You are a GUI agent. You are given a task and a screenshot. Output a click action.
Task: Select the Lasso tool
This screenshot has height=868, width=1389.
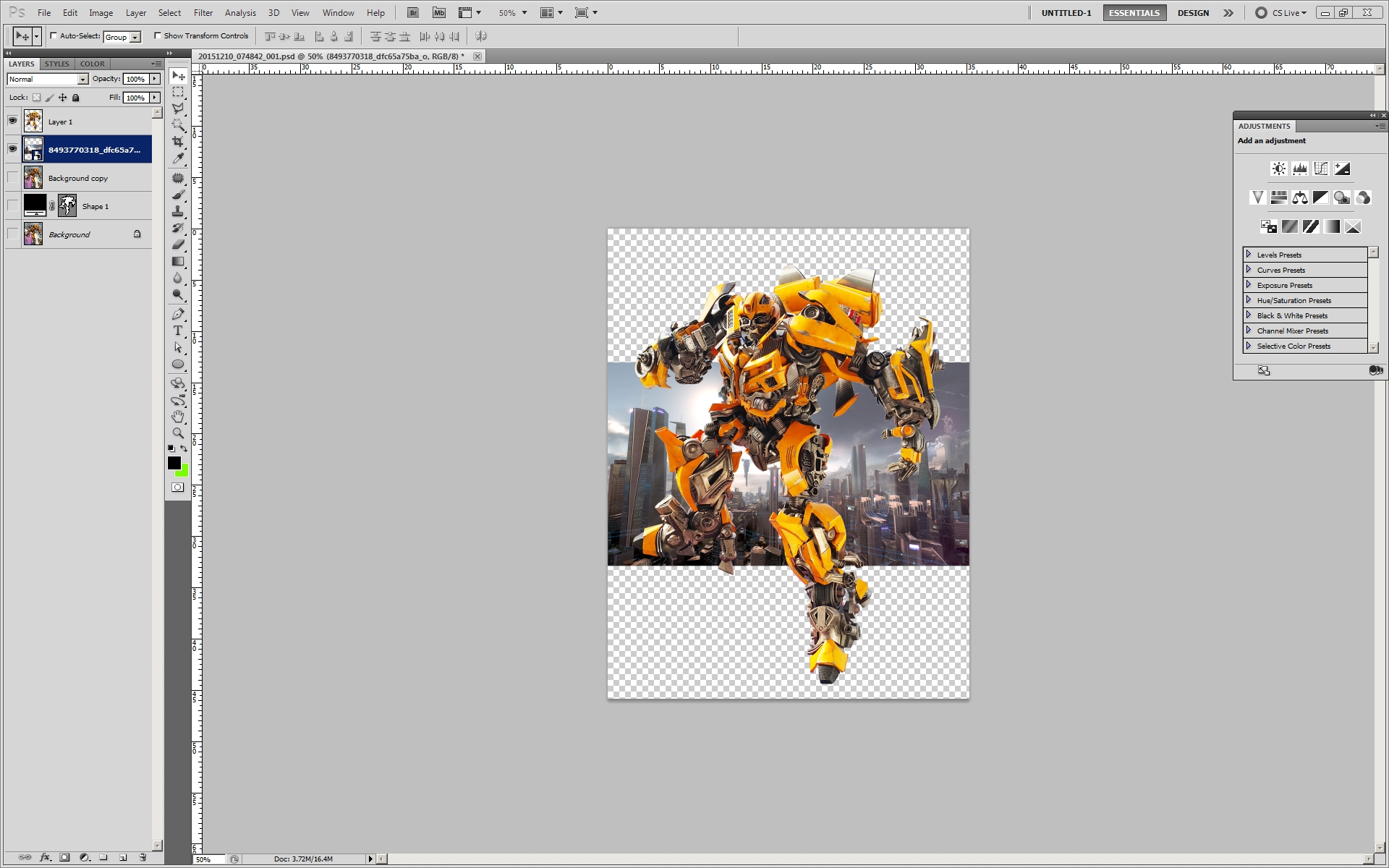[178, 109]
